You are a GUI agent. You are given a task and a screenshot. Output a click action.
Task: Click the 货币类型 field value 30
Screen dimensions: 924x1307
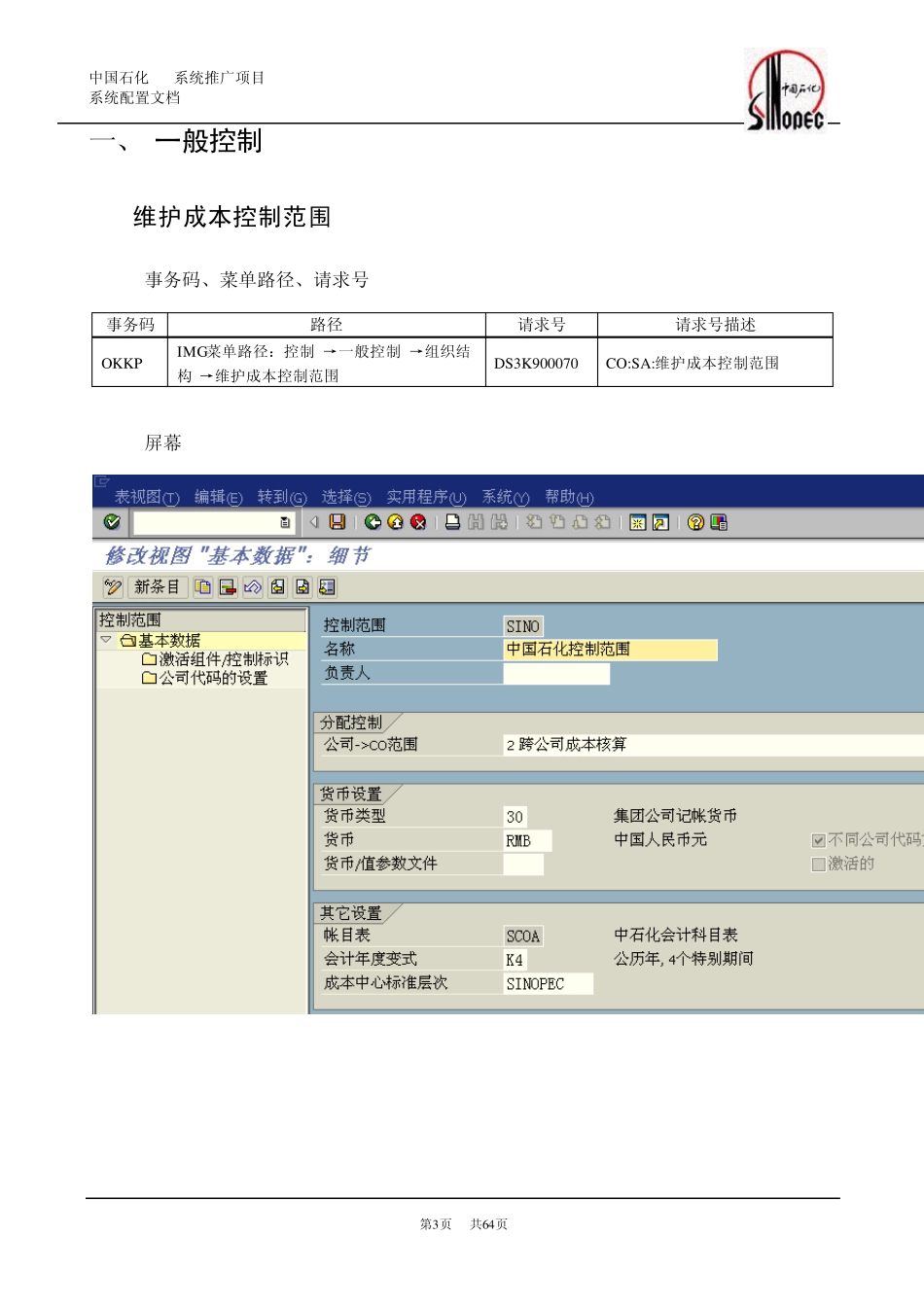(515, 817)
